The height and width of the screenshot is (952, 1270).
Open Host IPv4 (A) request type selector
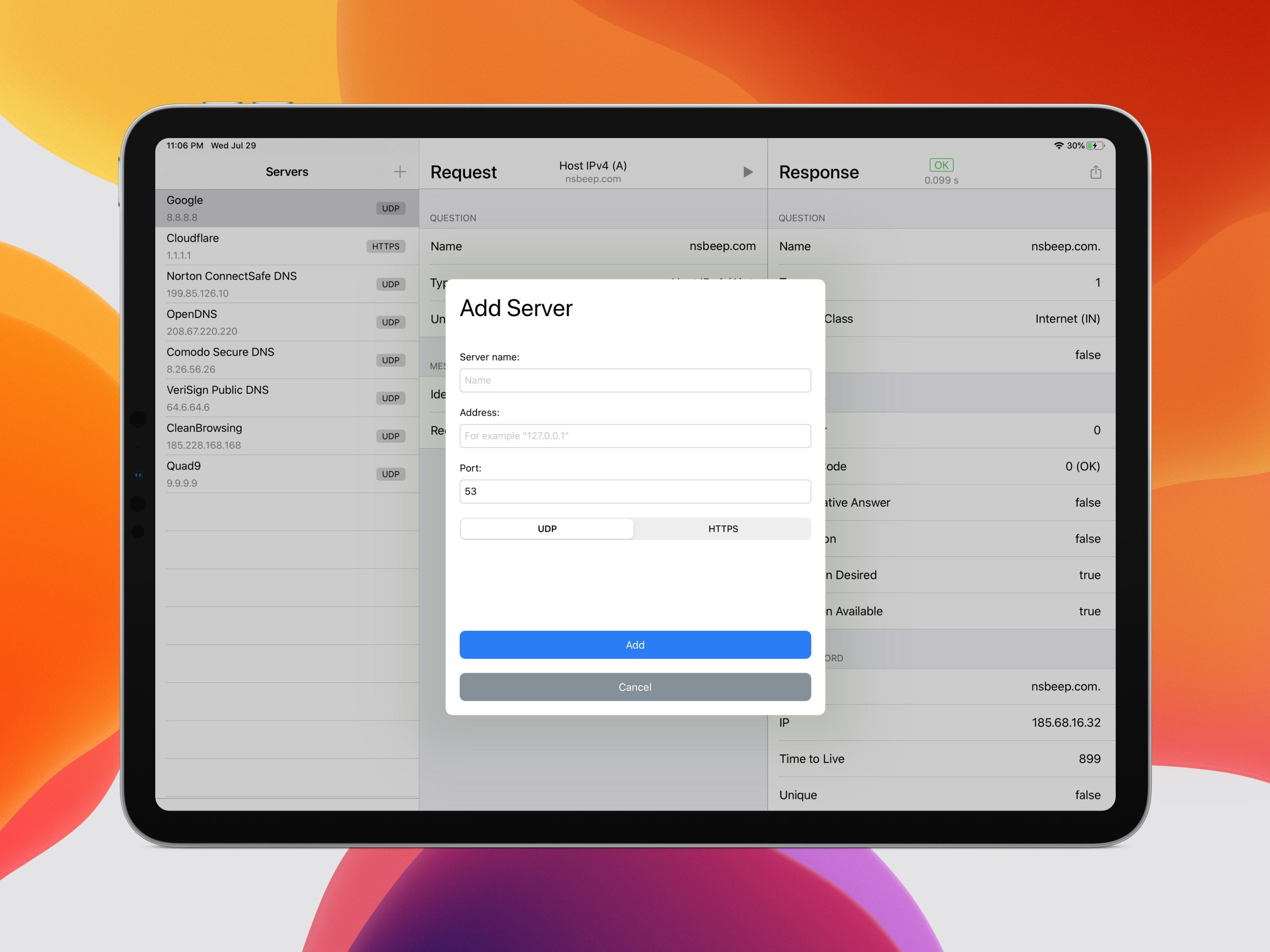pyautogui.click(x=593, y=172)
